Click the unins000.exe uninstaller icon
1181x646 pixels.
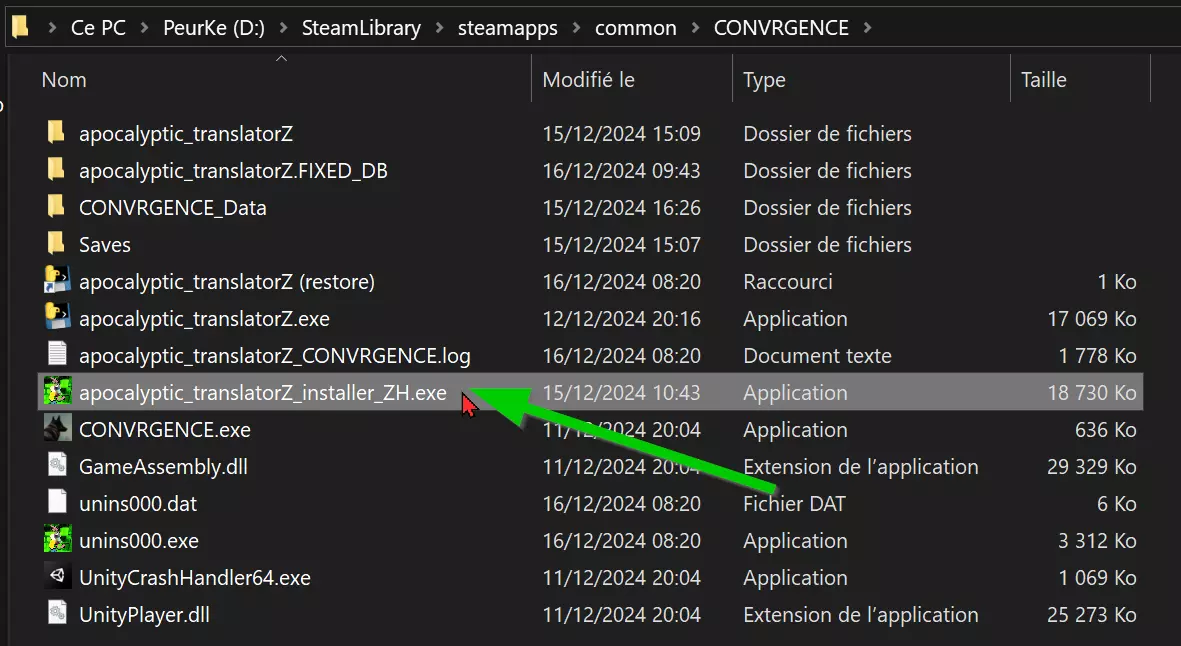(x=56, y=541)
